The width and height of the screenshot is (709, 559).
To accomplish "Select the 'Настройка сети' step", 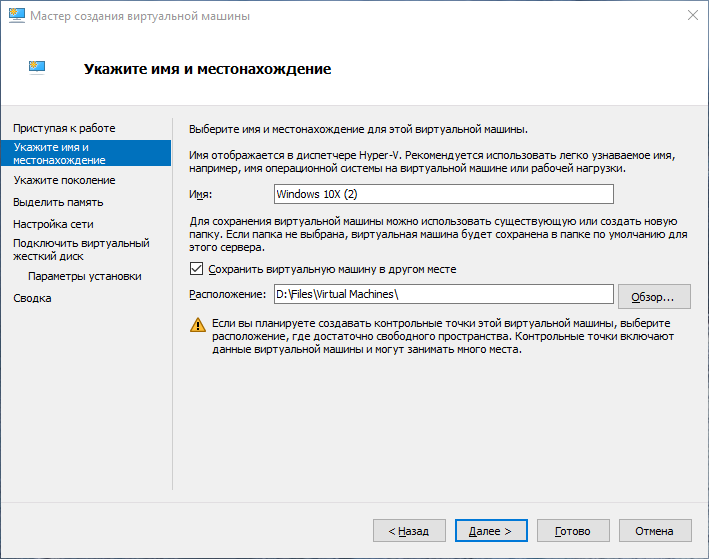I will click(x=53, y=224).
